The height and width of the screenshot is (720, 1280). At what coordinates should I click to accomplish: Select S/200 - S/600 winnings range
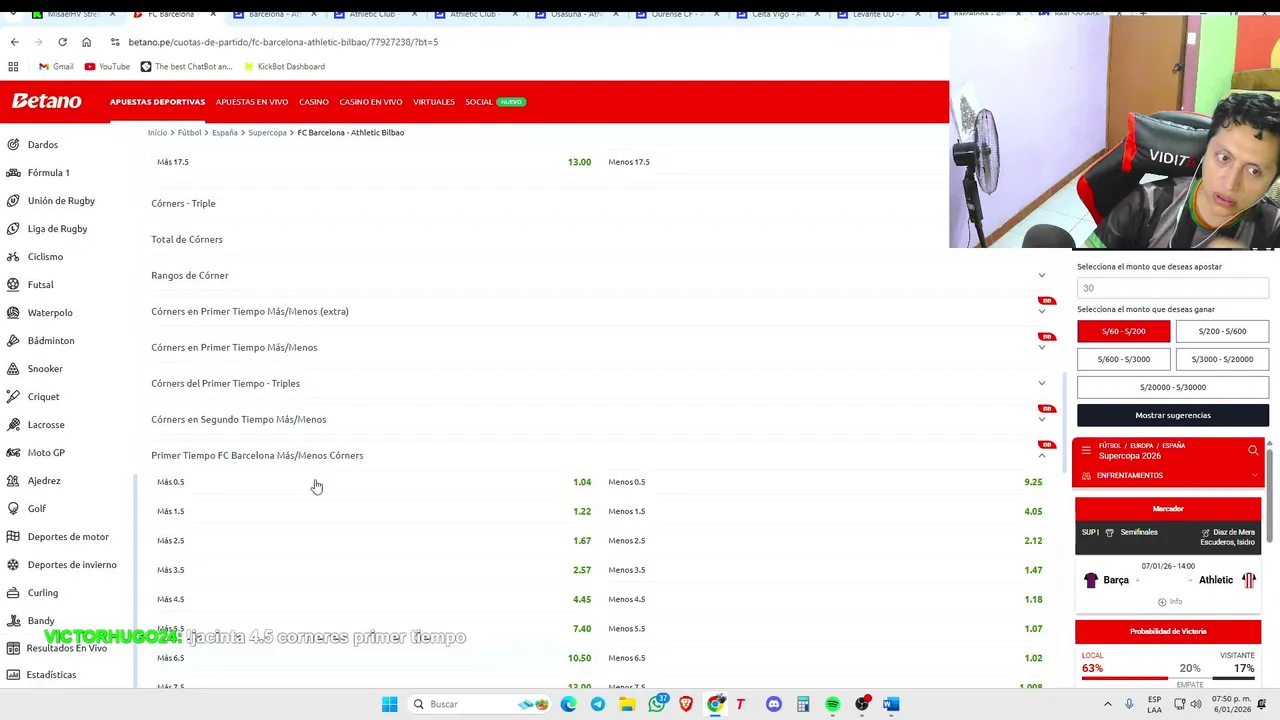pos(1222,331)
